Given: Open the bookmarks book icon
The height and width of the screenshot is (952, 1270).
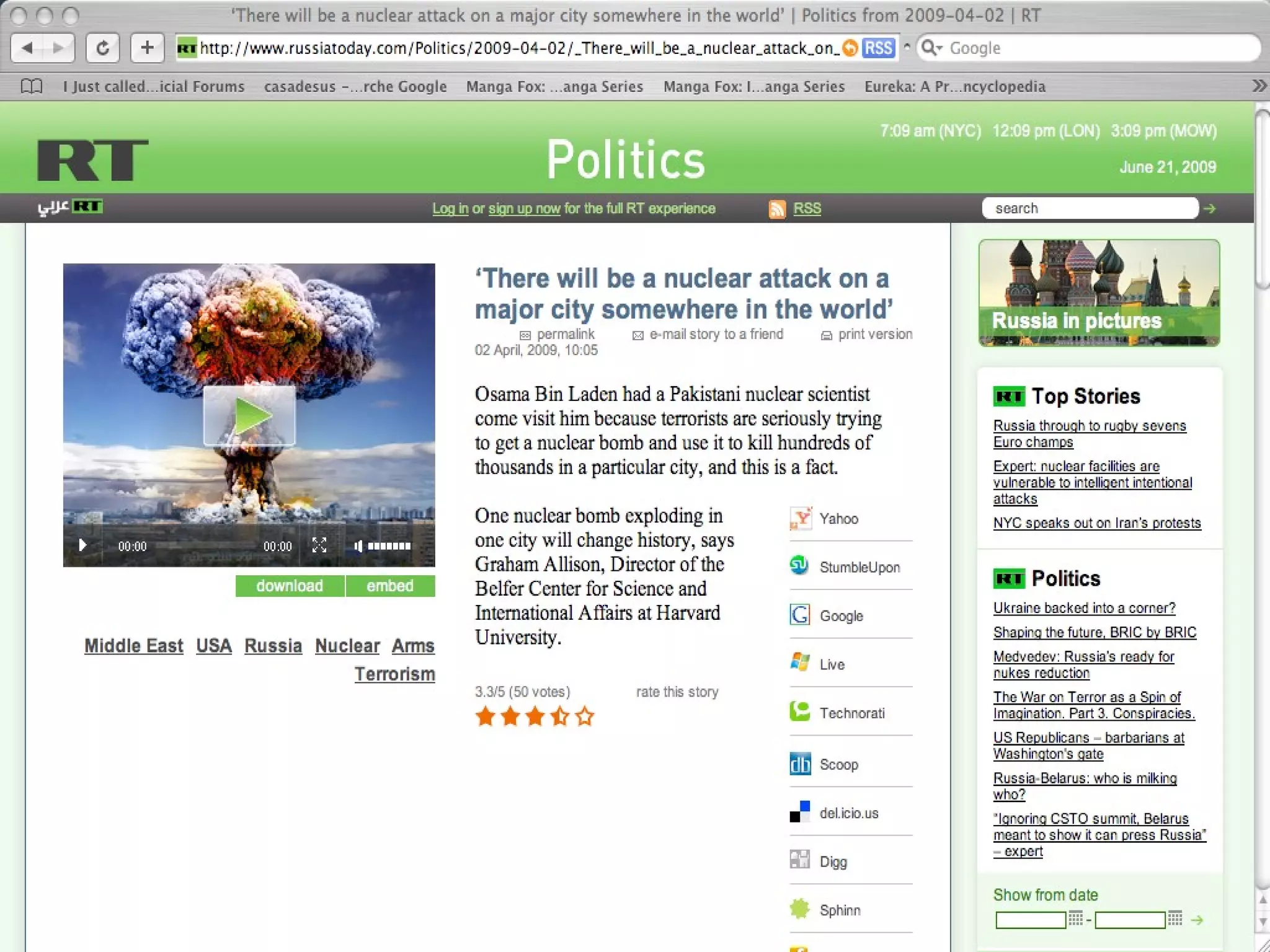Looking at the screenshot, I should 32,86.
